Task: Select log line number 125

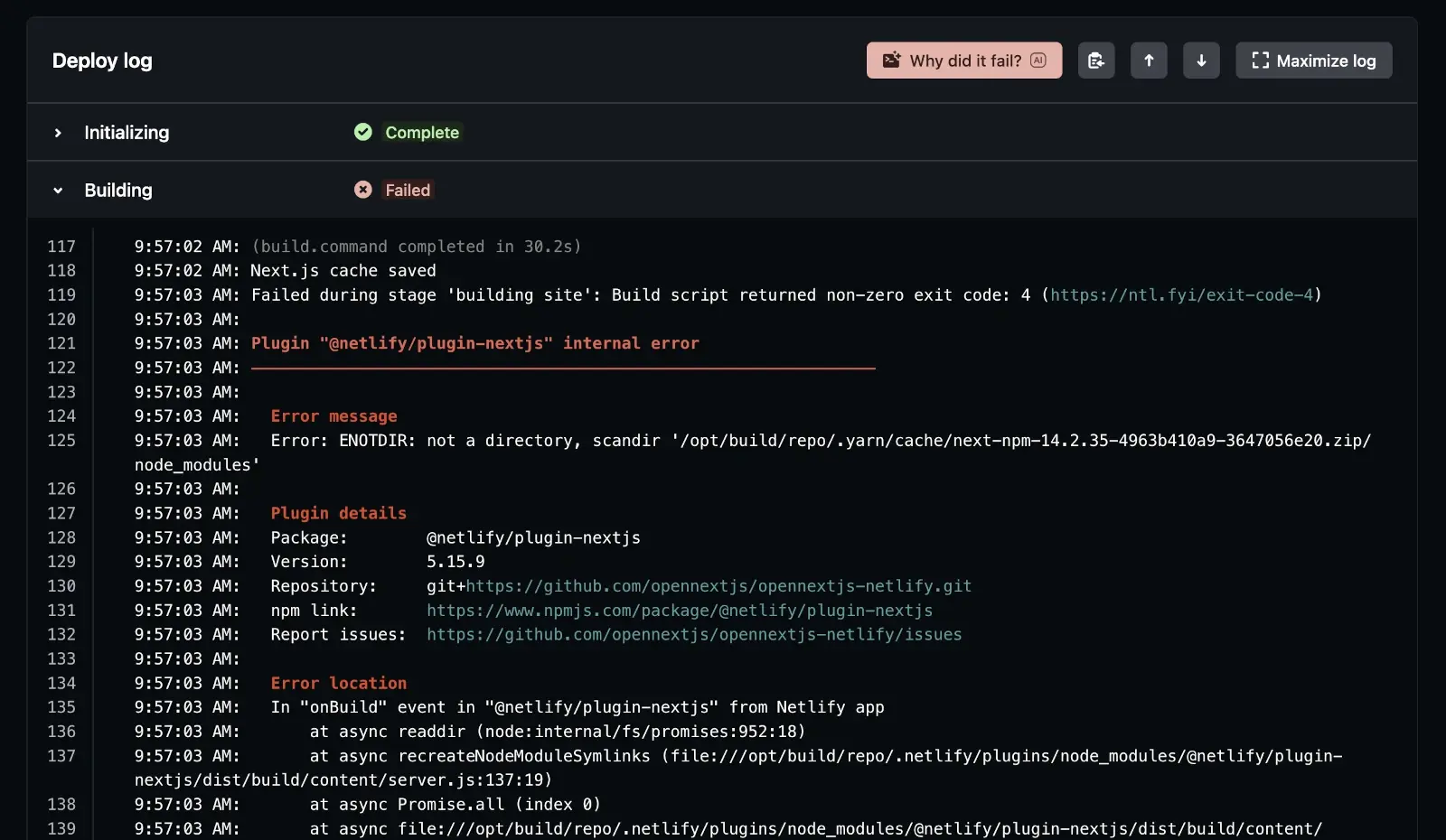Action: click(x=61, y=441)
